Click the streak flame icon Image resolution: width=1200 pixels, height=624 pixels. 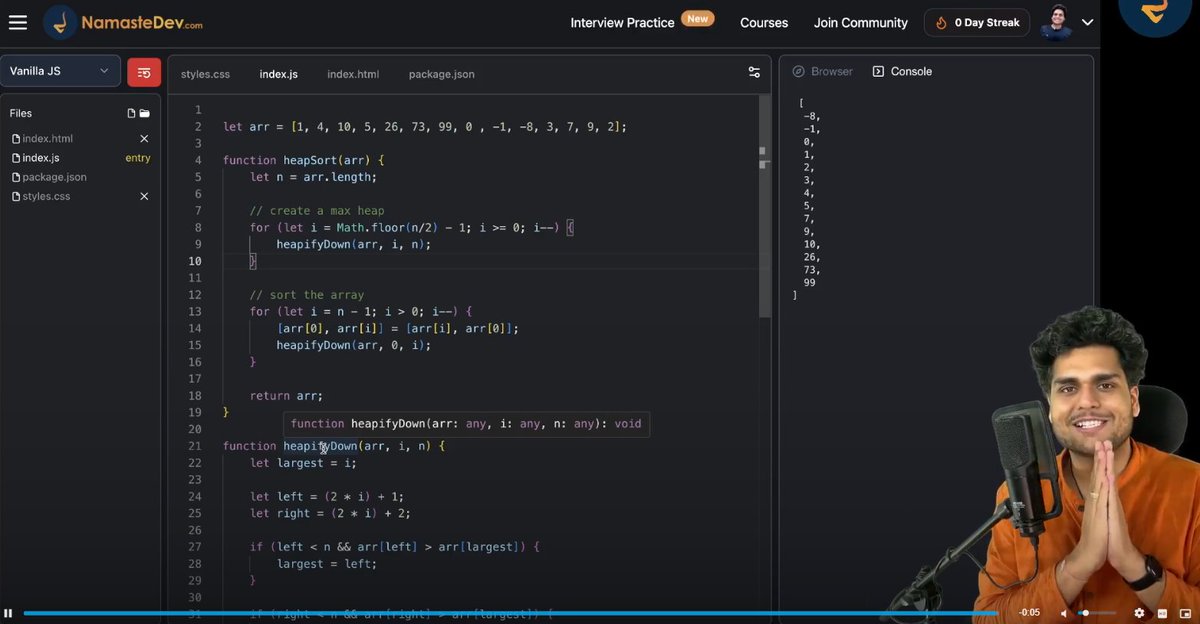click(941, 22)
